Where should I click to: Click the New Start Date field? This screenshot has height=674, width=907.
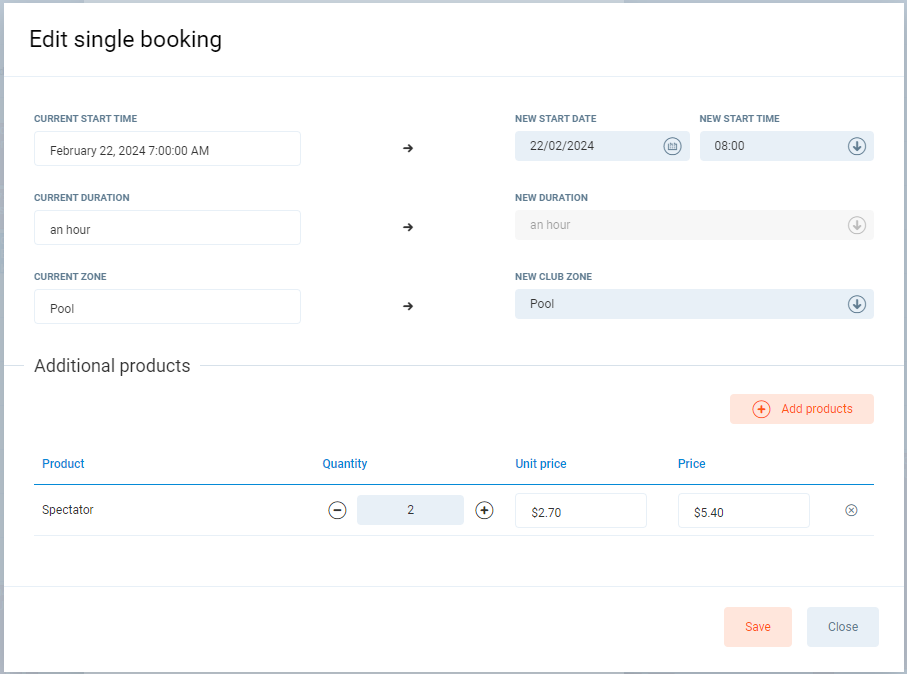coord(588,146)
